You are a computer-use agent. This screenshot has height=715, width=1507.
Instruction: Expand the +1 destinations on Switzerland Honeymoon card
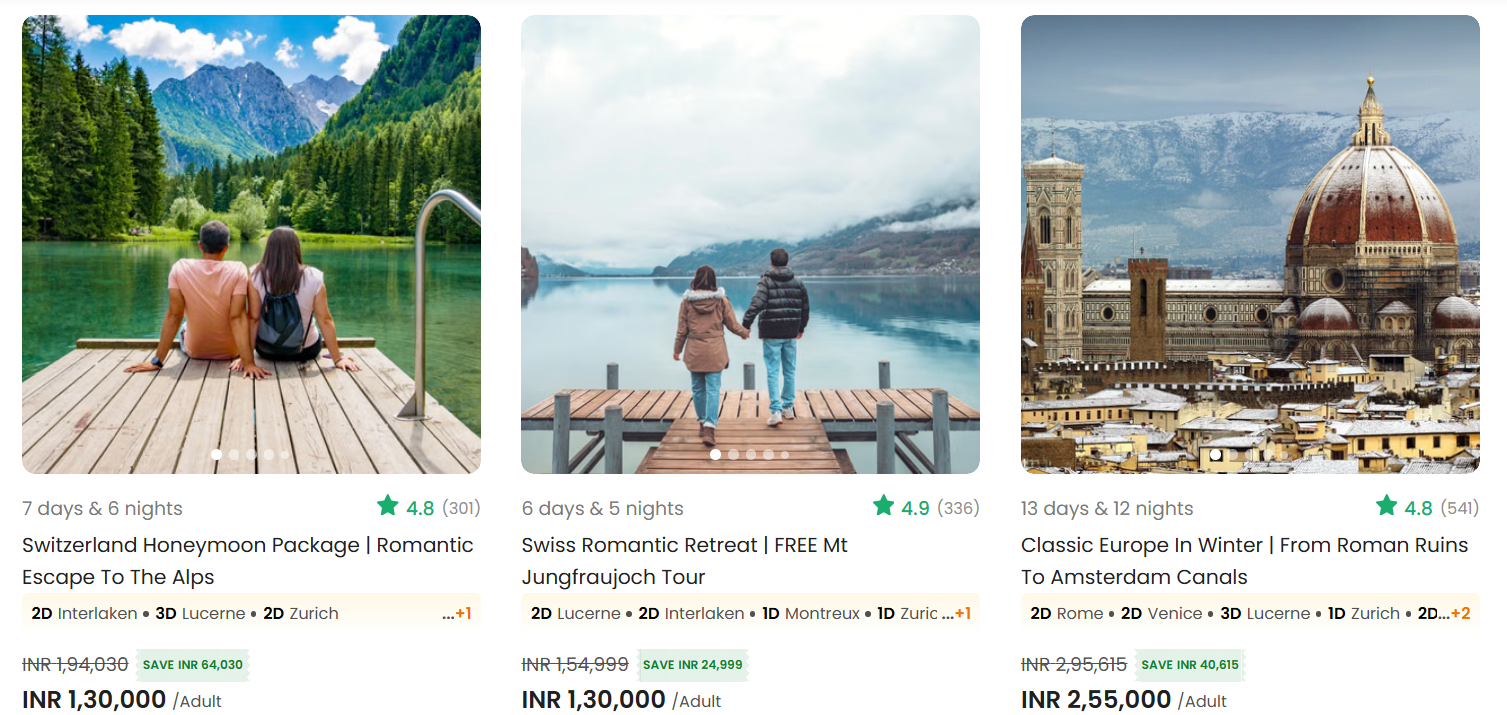[462, 613]
